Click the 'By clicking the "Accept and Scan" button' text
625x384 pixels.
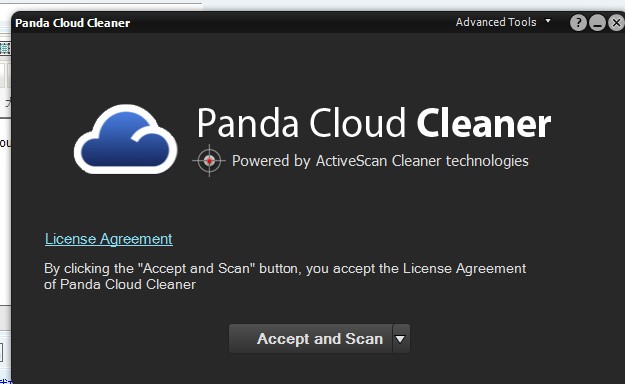[285, 276]
